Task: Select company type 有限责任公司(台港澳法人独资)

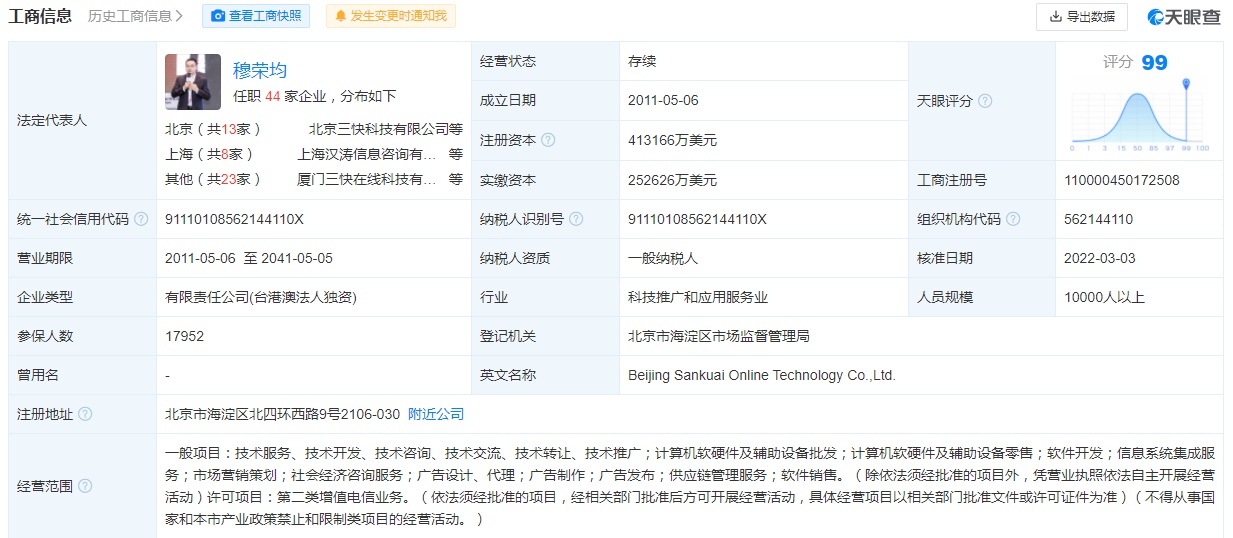Action: [261, 297]
